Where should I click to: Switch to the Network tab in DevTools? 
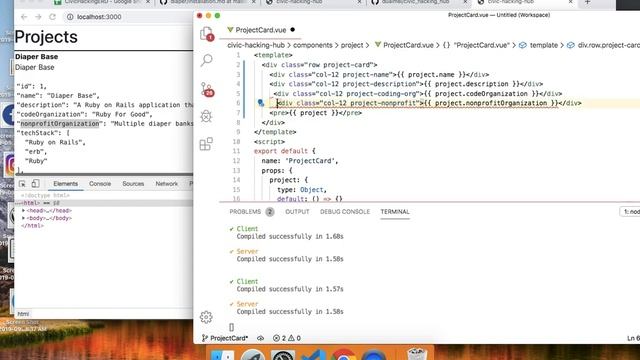(x=167, y=184)
